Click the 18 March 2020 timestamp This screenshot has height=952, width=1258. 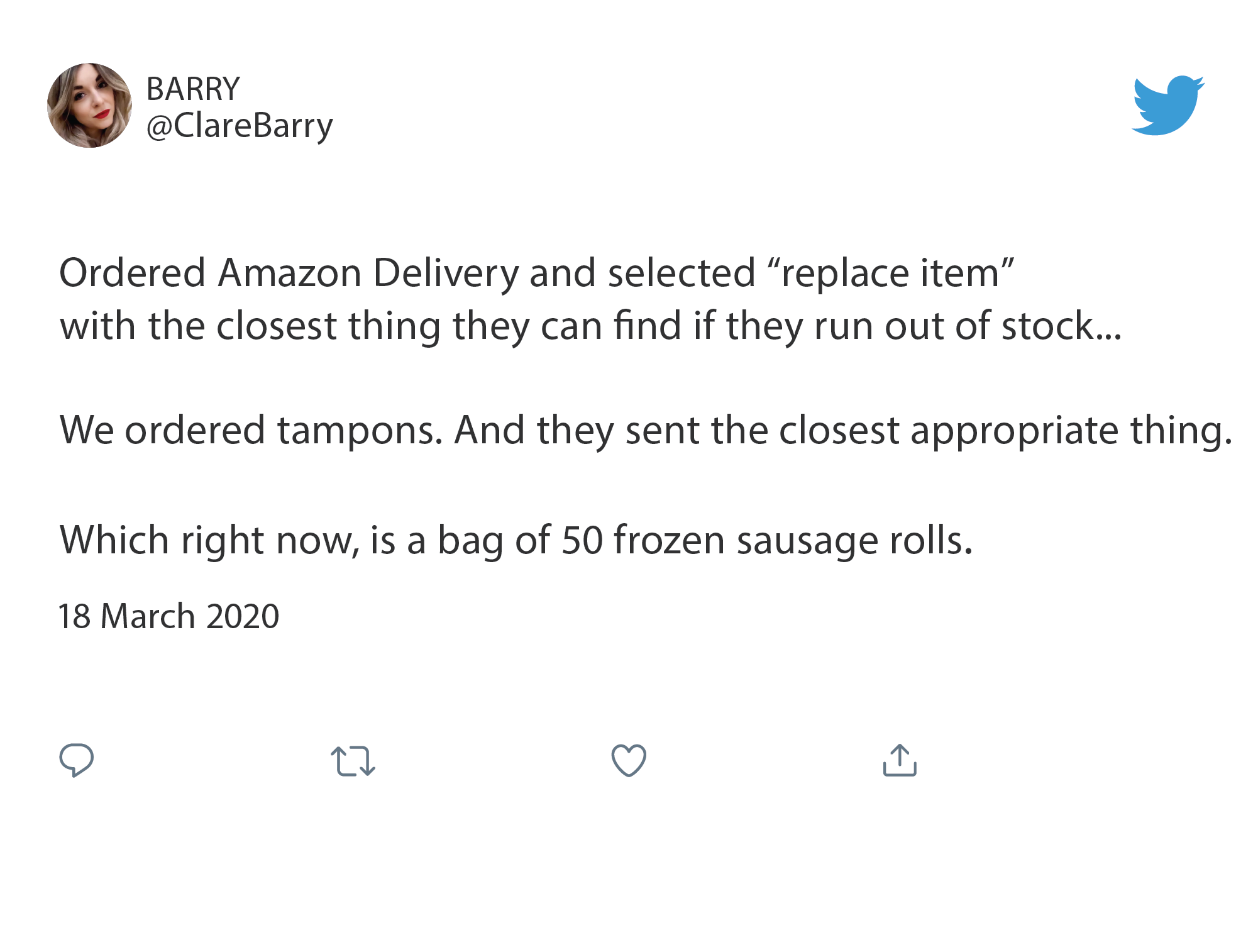tap(168, 616)
